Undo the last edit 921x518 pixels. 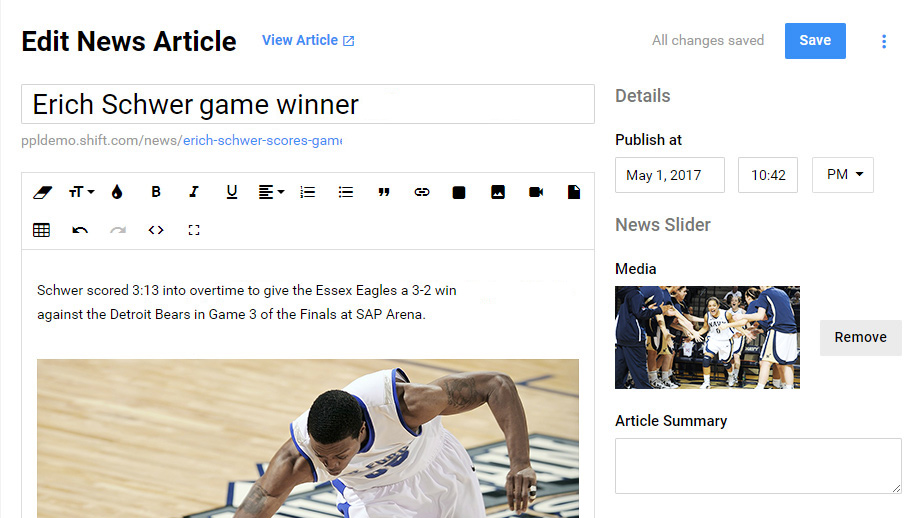pos(80,230)
